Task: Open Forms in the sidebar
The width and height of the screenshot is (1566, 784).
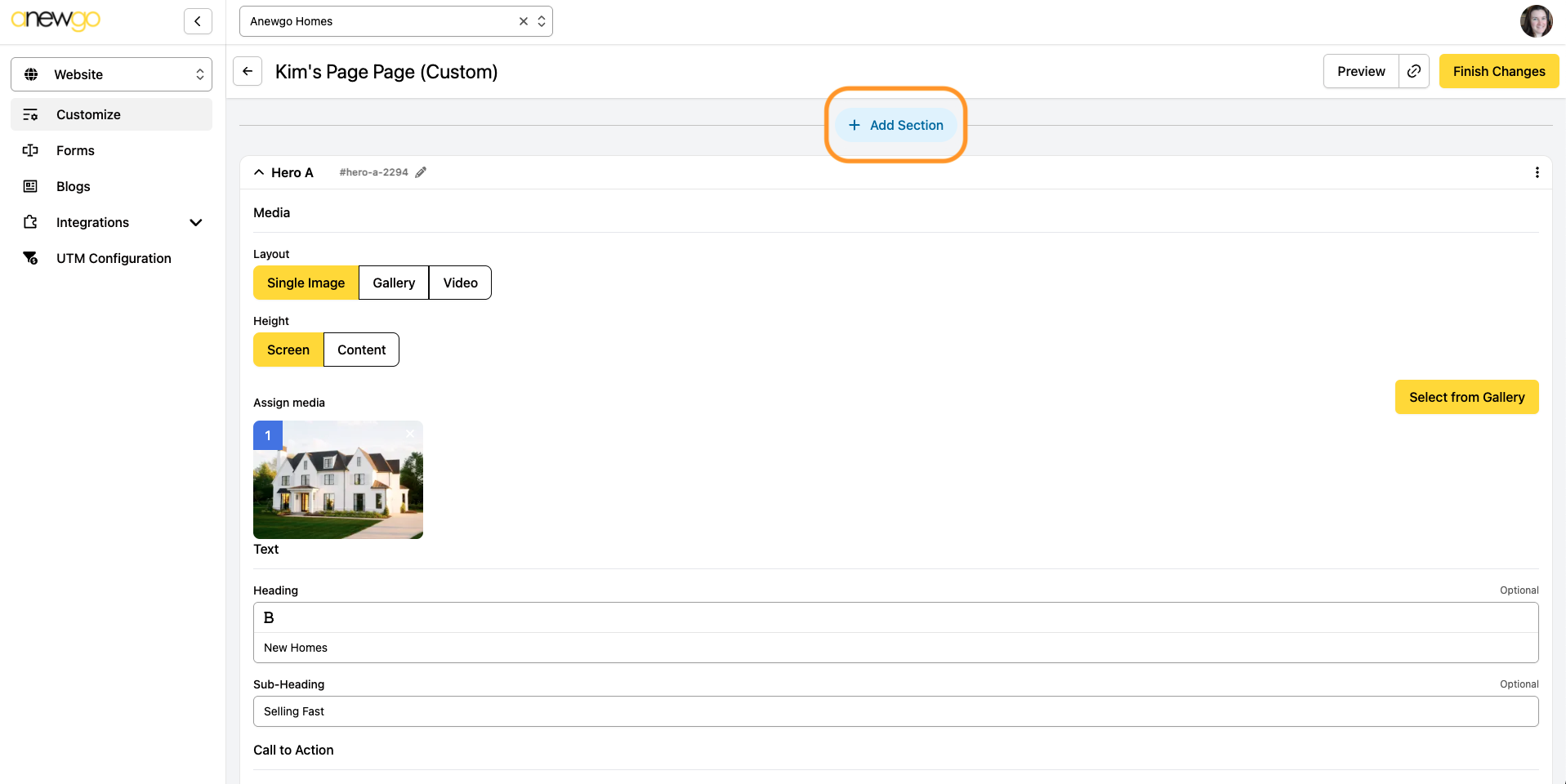Action: coord(111,150)
